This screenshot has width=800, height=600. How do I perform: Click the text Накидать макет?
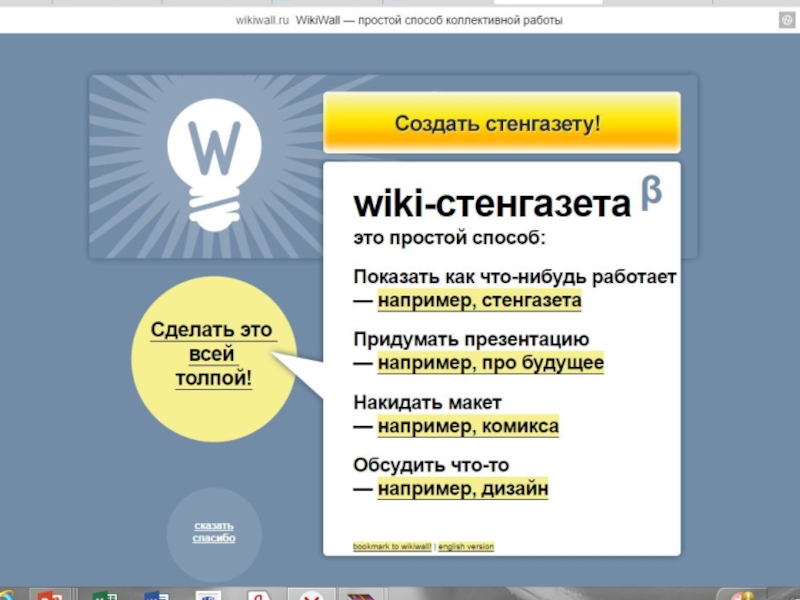click(x=427, y=403)
